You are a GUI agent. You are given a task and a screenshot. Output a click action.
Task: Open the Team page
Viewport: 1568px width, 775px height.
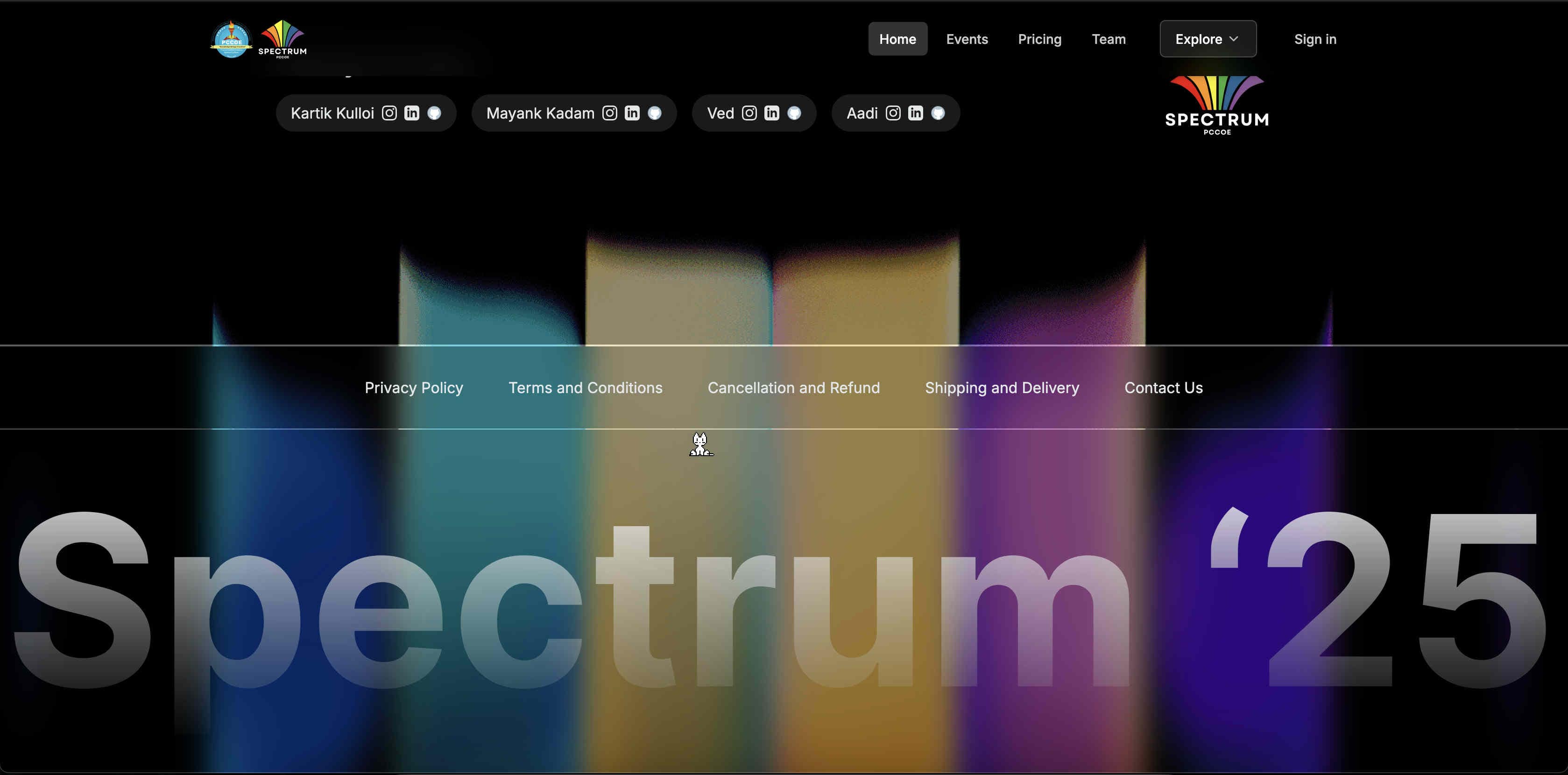[x=1109, y=39]
